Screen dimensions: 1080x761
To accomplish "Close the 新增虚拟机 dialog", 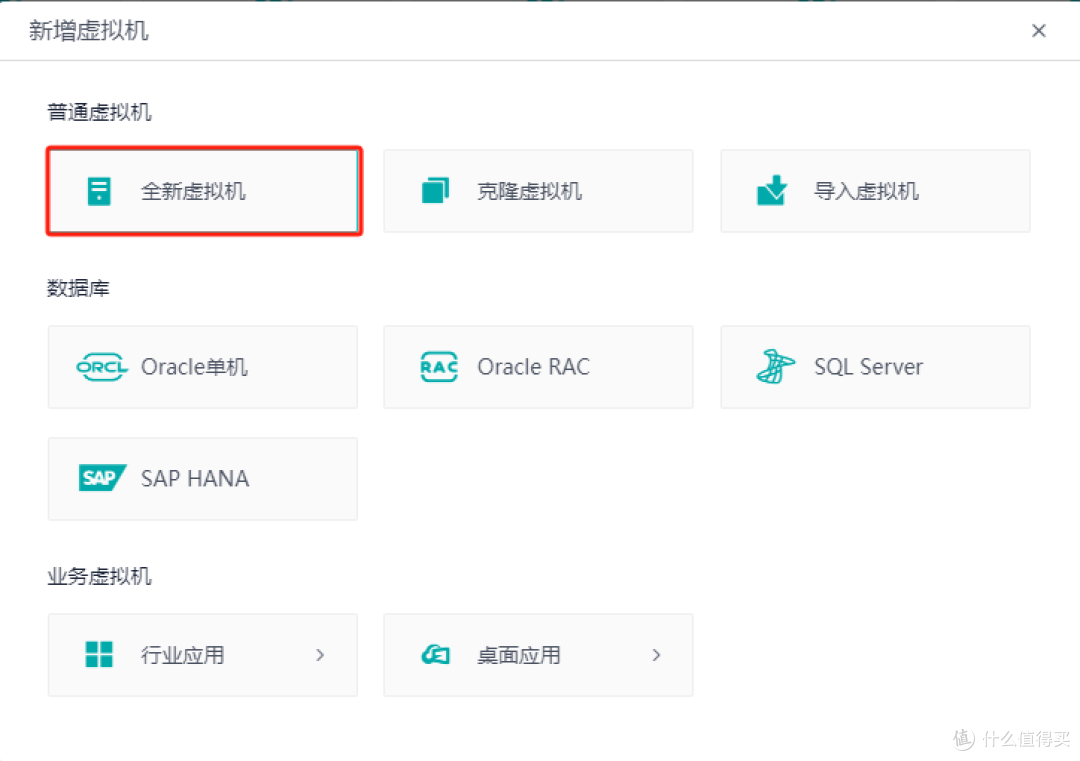I will click(1039, 31).
